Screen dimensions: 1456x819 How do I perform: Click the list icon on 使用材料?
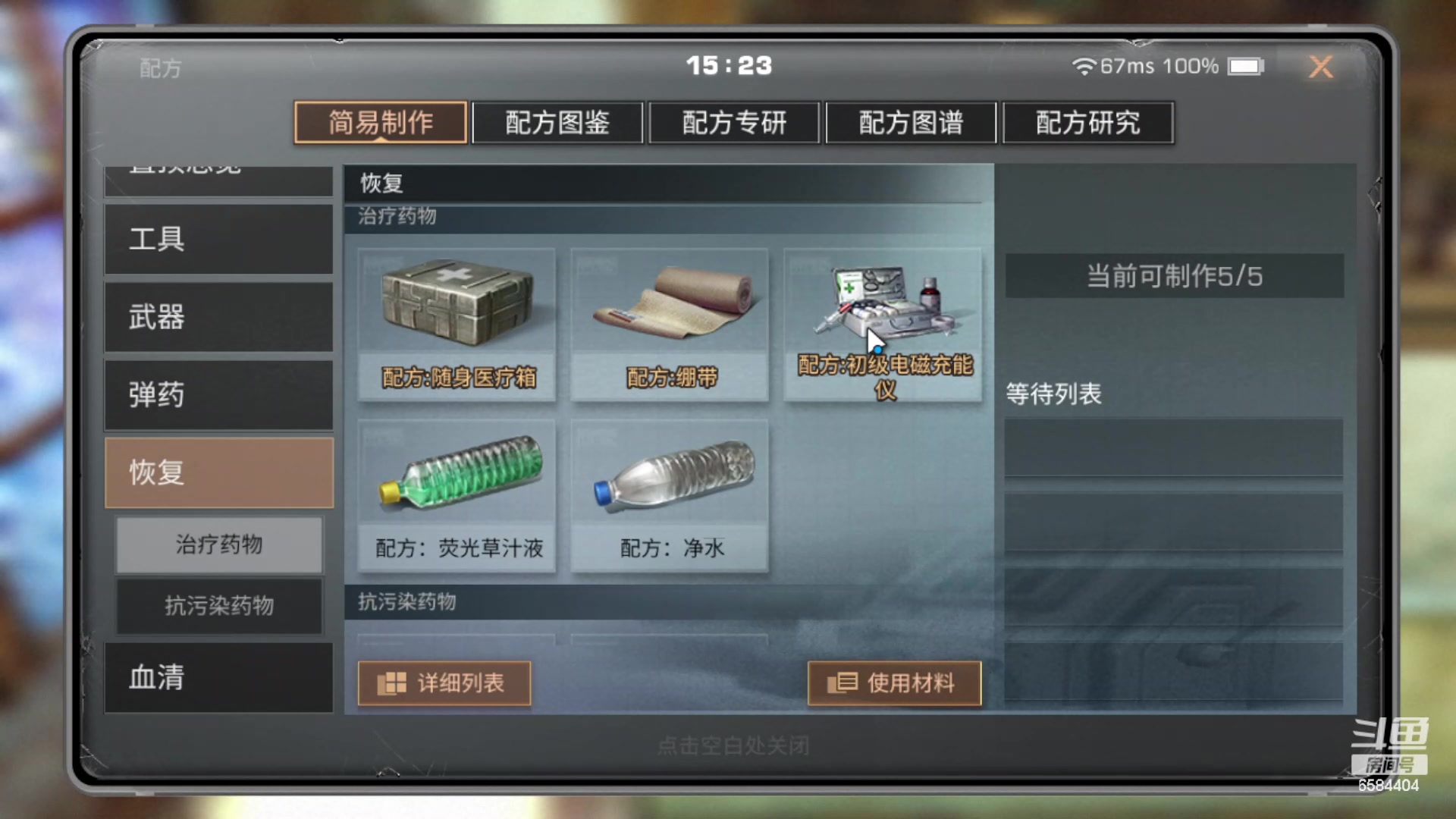pyautogui.click(x=842, y=682)
